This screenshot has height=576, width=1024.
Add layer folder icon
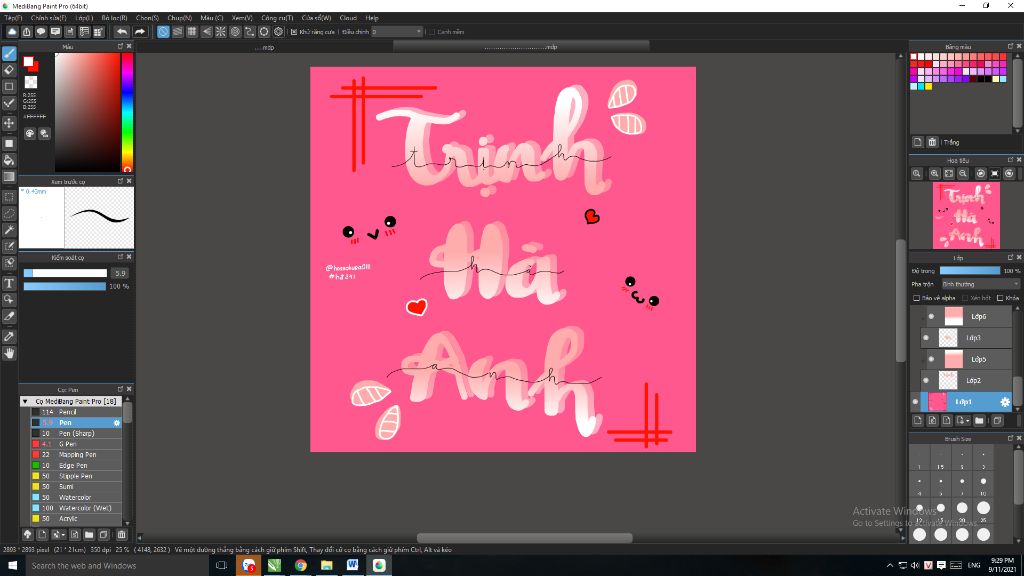[979, 421]
